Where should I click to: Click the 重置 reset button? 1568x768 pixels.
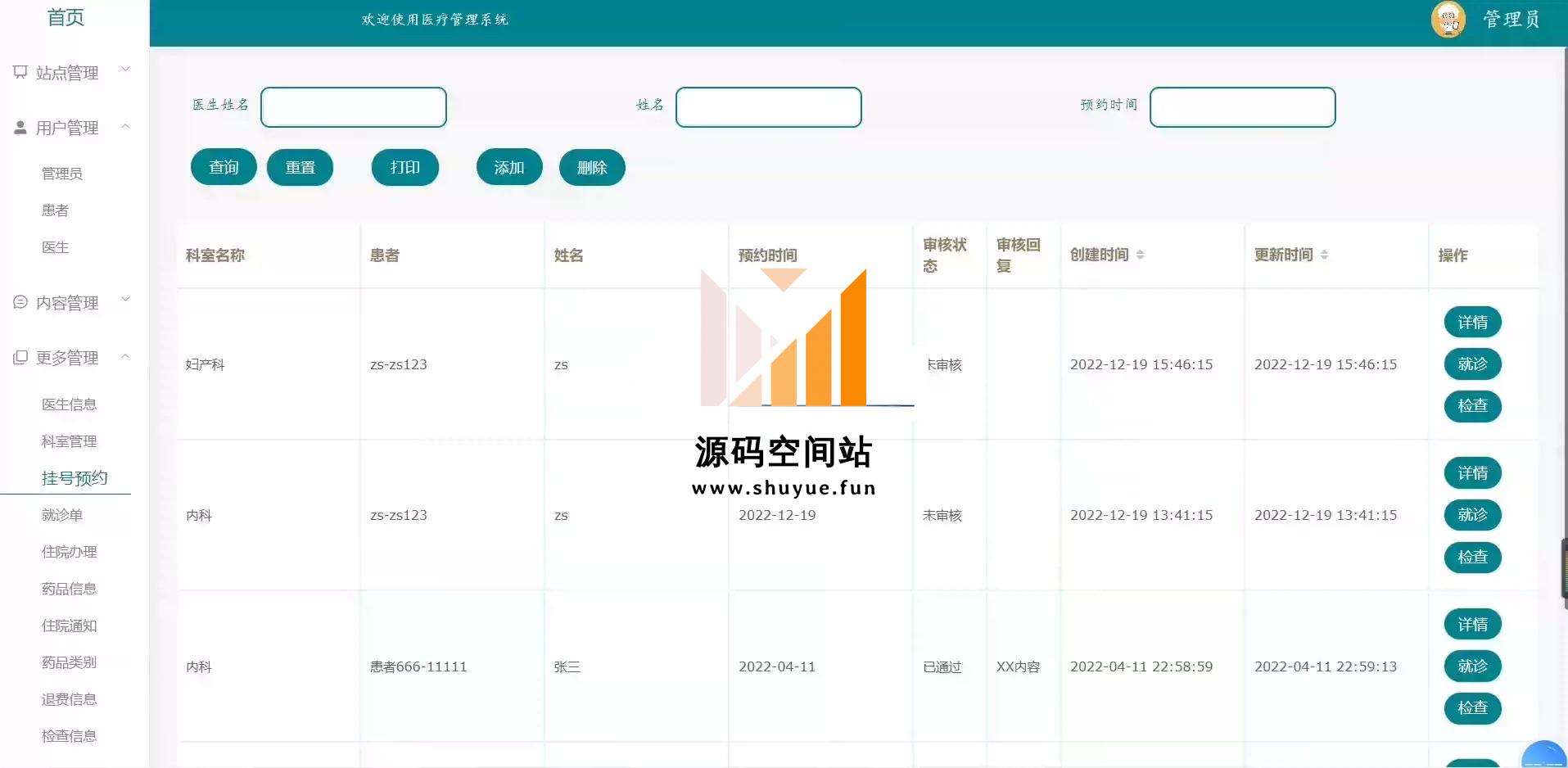(300, 167)
